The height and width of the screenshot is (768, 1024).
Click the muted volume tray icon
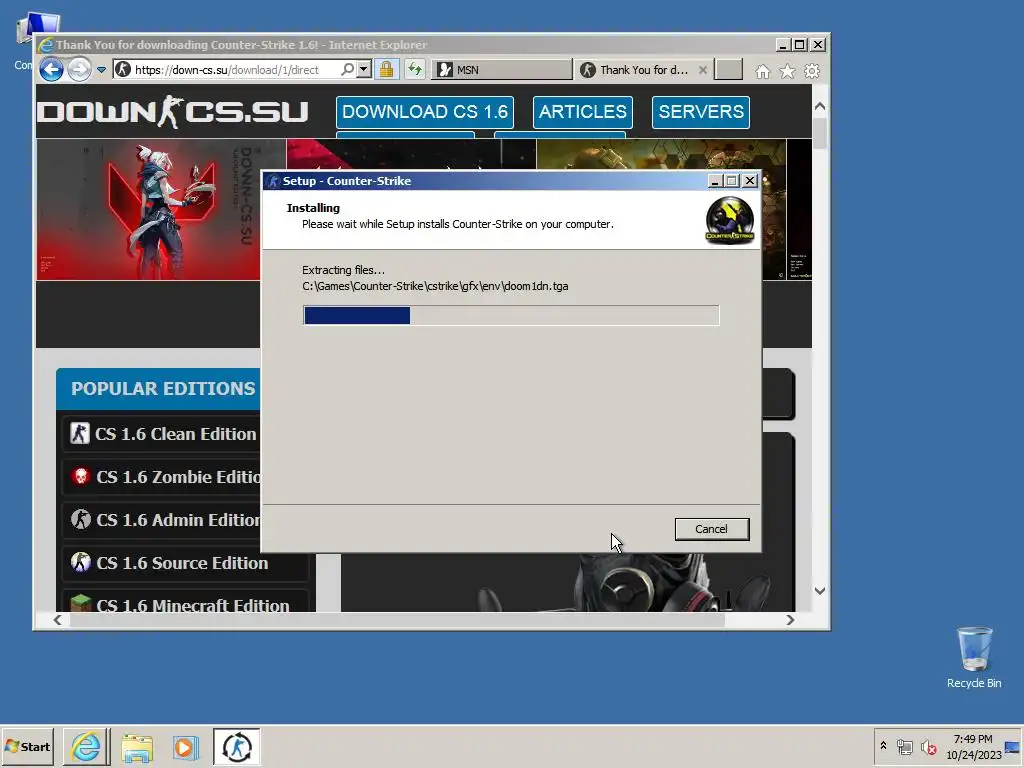928,746
